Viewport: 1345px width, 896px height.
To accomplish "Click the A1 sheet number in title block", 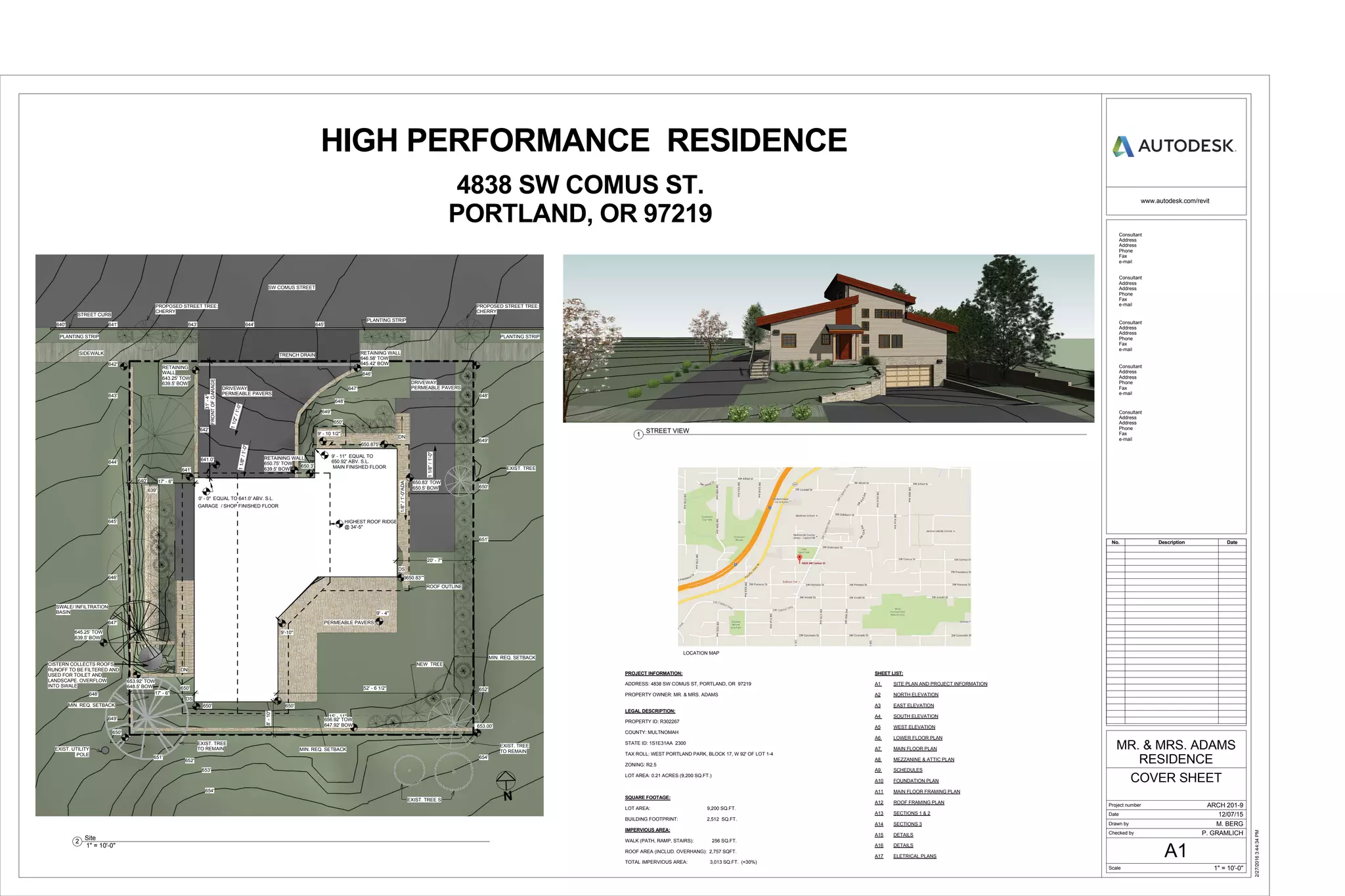I will pyautogui.click(x=1175, y=851).
